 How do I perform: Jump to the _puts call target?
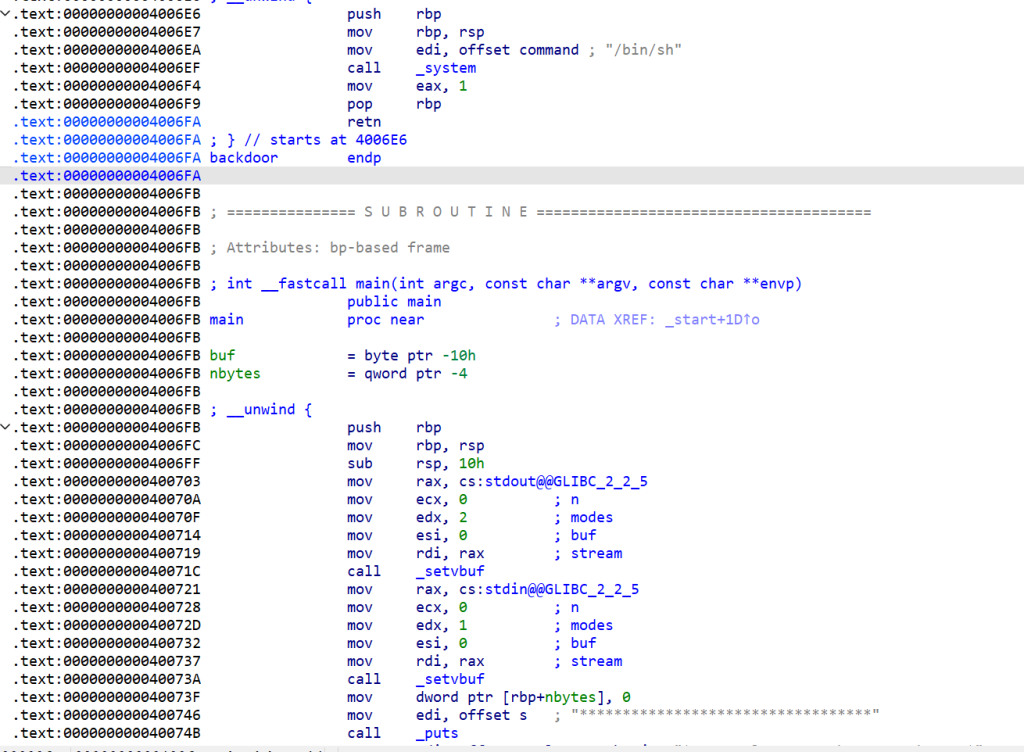437,733
